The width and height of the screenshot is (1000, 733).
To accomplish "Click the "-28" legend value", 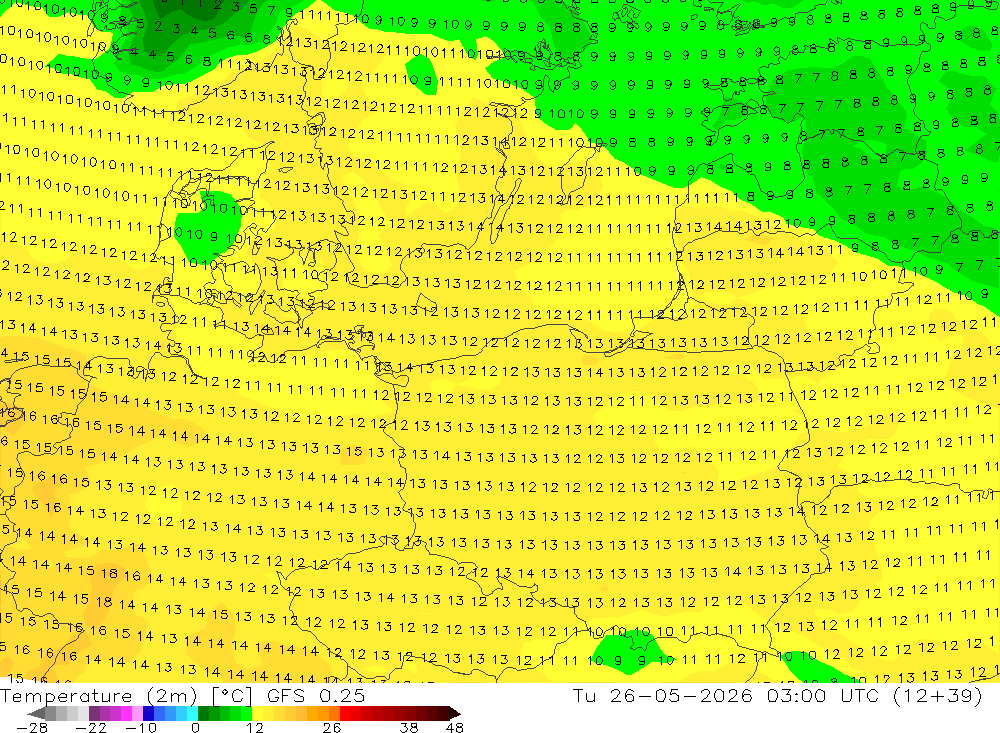I will tap(32, 727).
